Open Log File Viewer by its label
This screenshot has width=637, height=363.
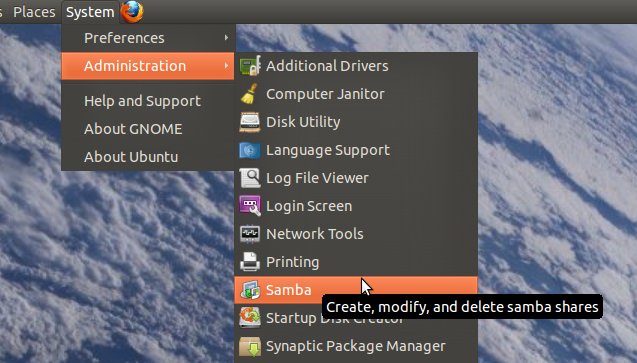[317, 178]
